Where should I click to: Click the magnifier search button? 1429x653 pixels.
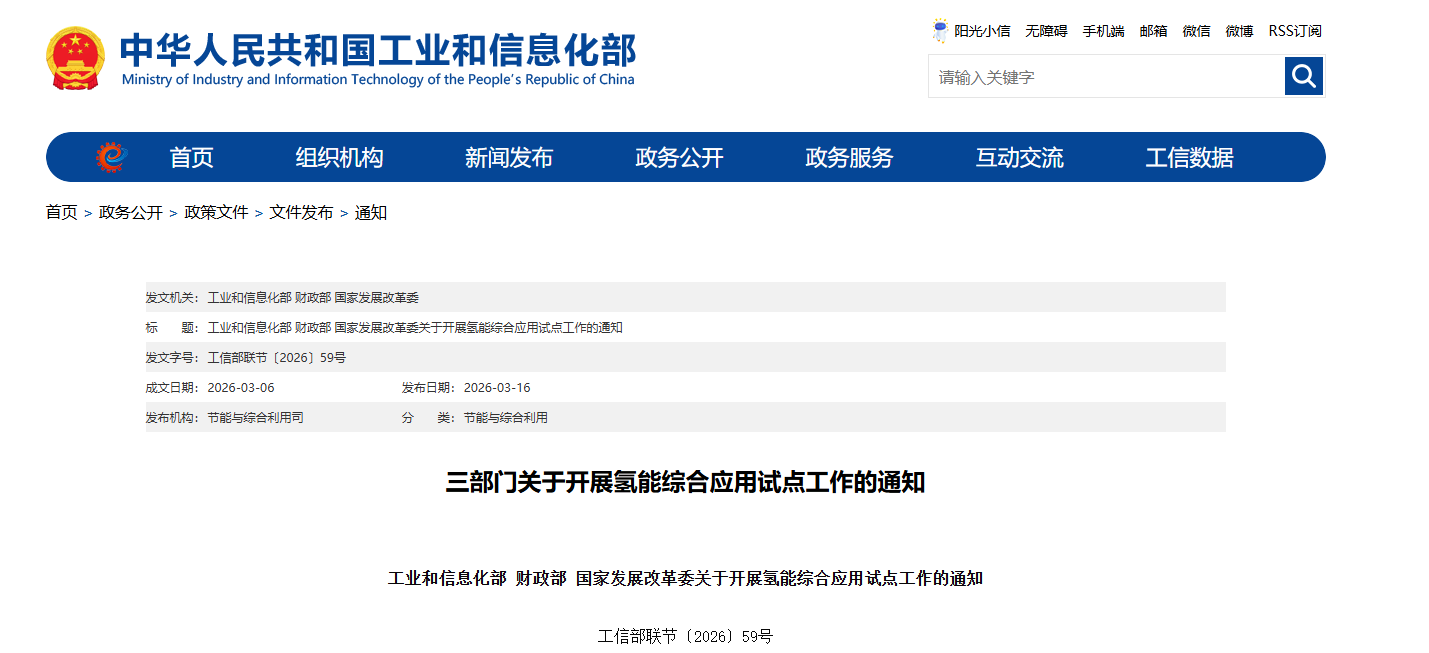coord(1304,76)
